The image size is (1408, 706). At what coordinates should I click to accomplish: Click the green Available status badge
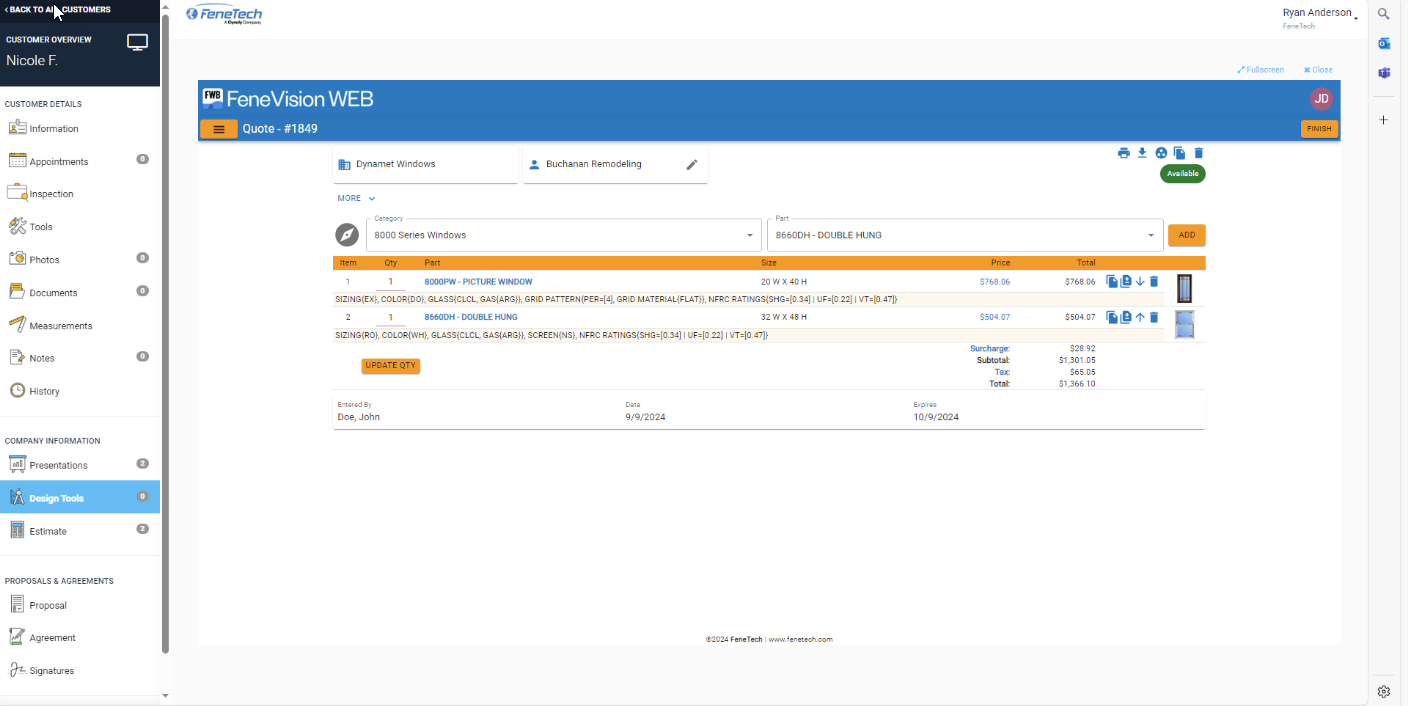click(1182, 173)
